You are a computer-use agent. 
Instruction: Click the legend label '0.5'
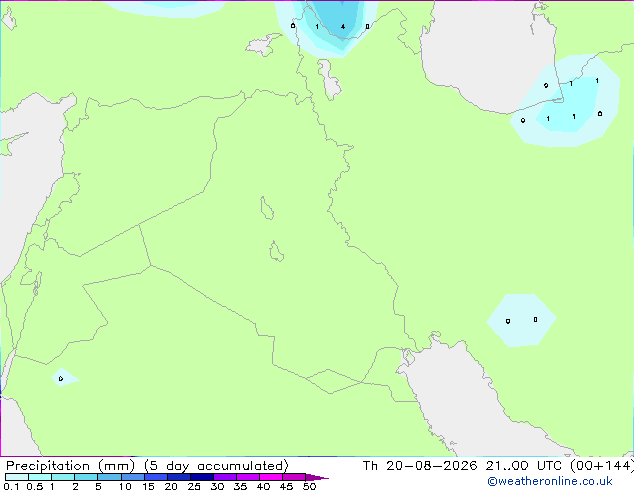click(x=35, y=486)
